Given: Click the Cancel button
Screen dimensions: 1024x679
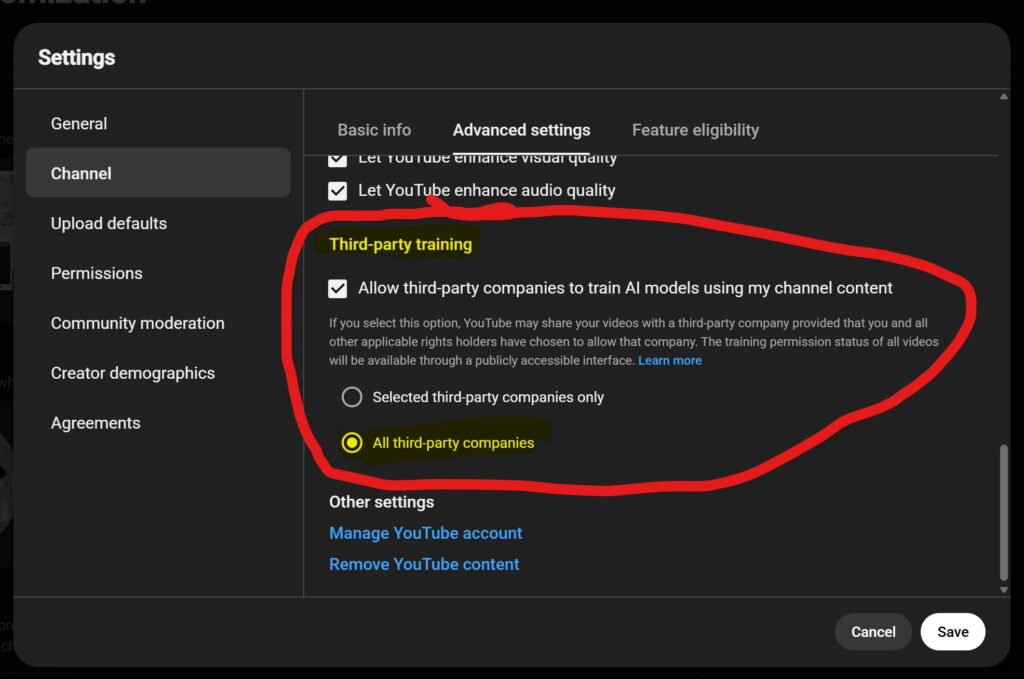Looking at the screenshot, I should (x=873, y=631).
